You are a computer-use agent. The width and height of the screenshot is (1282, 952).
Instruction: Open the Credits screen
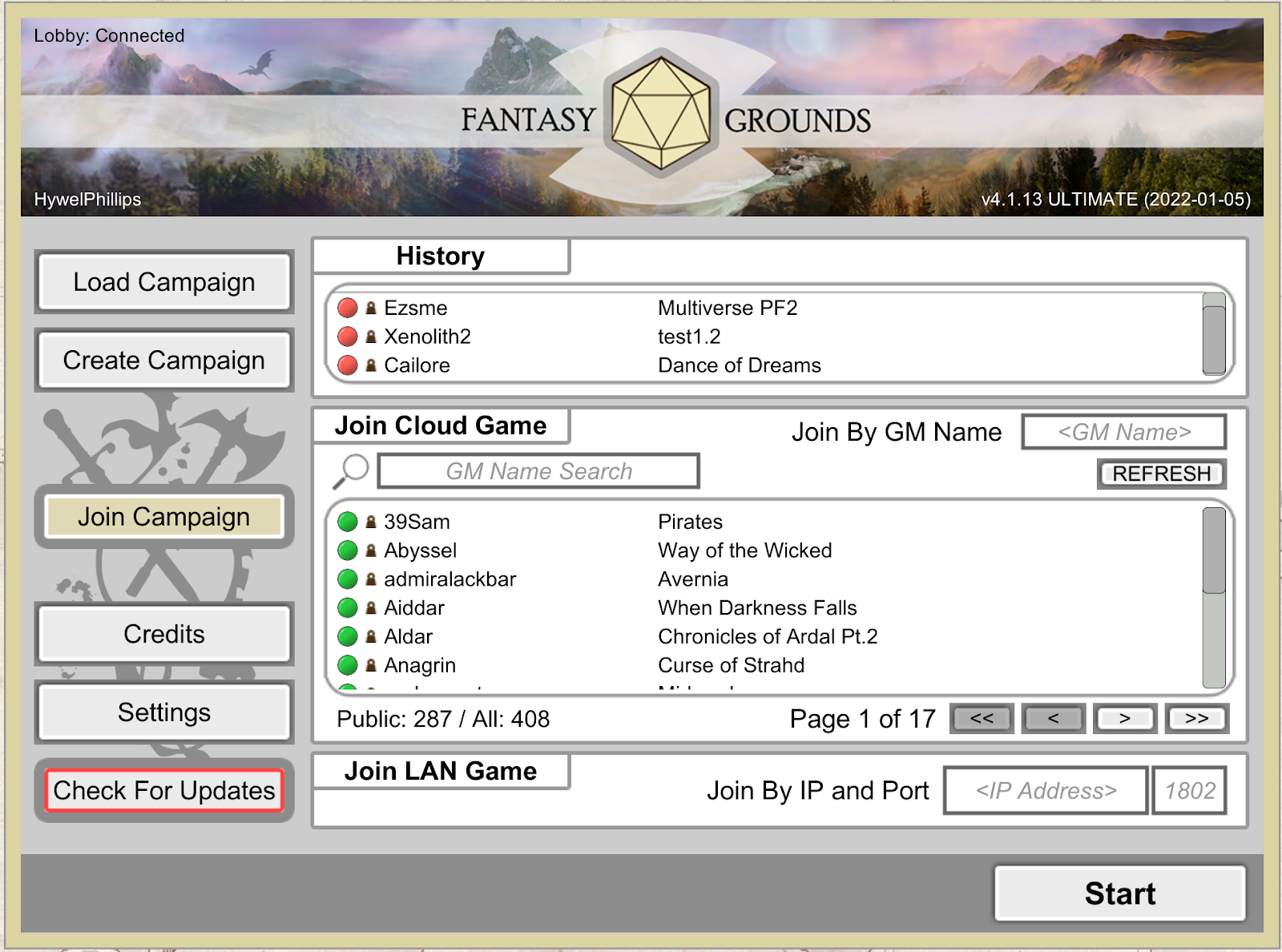coord(164,634)
